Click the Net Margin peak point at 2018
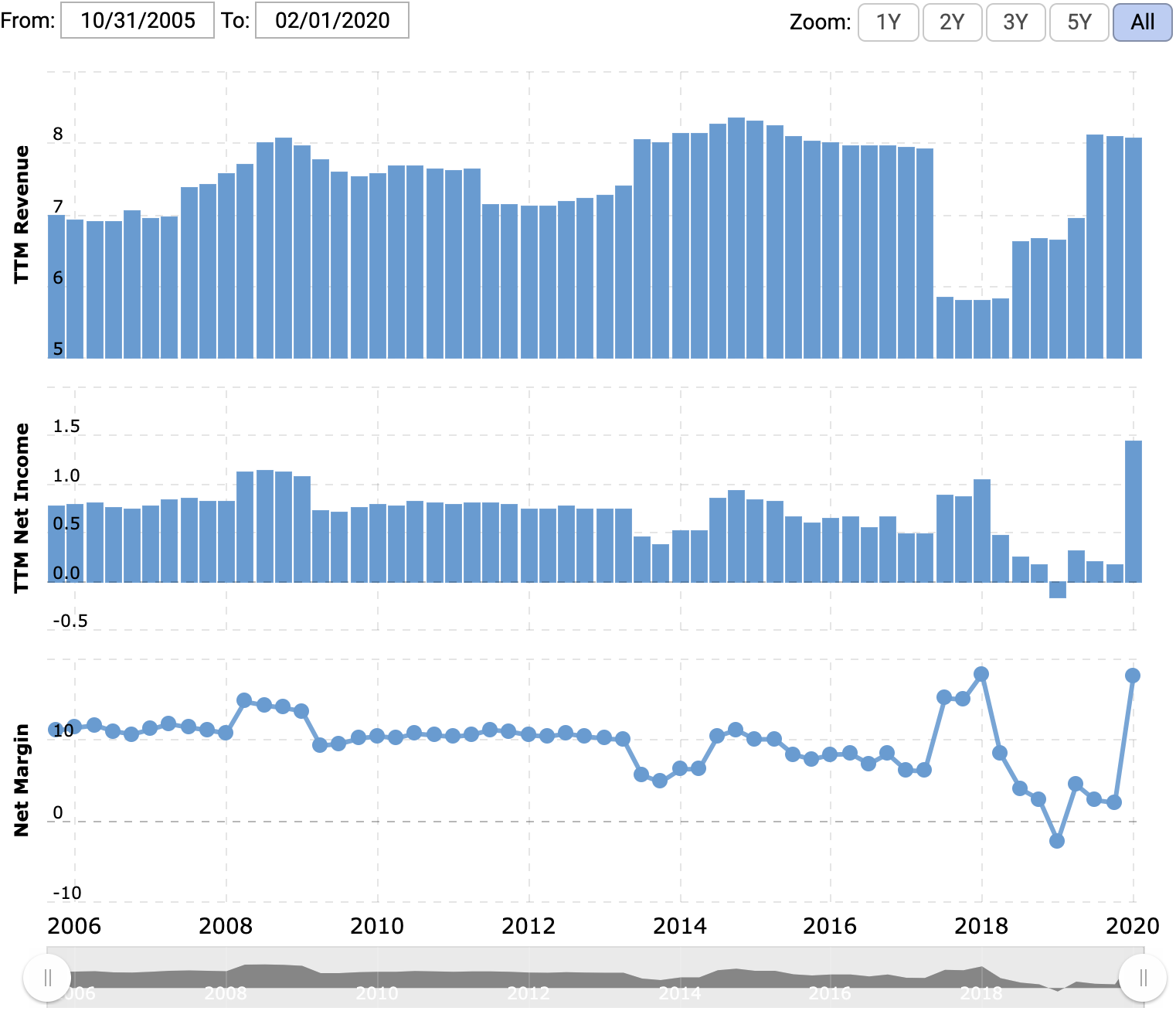 click(x=981, y=674)
